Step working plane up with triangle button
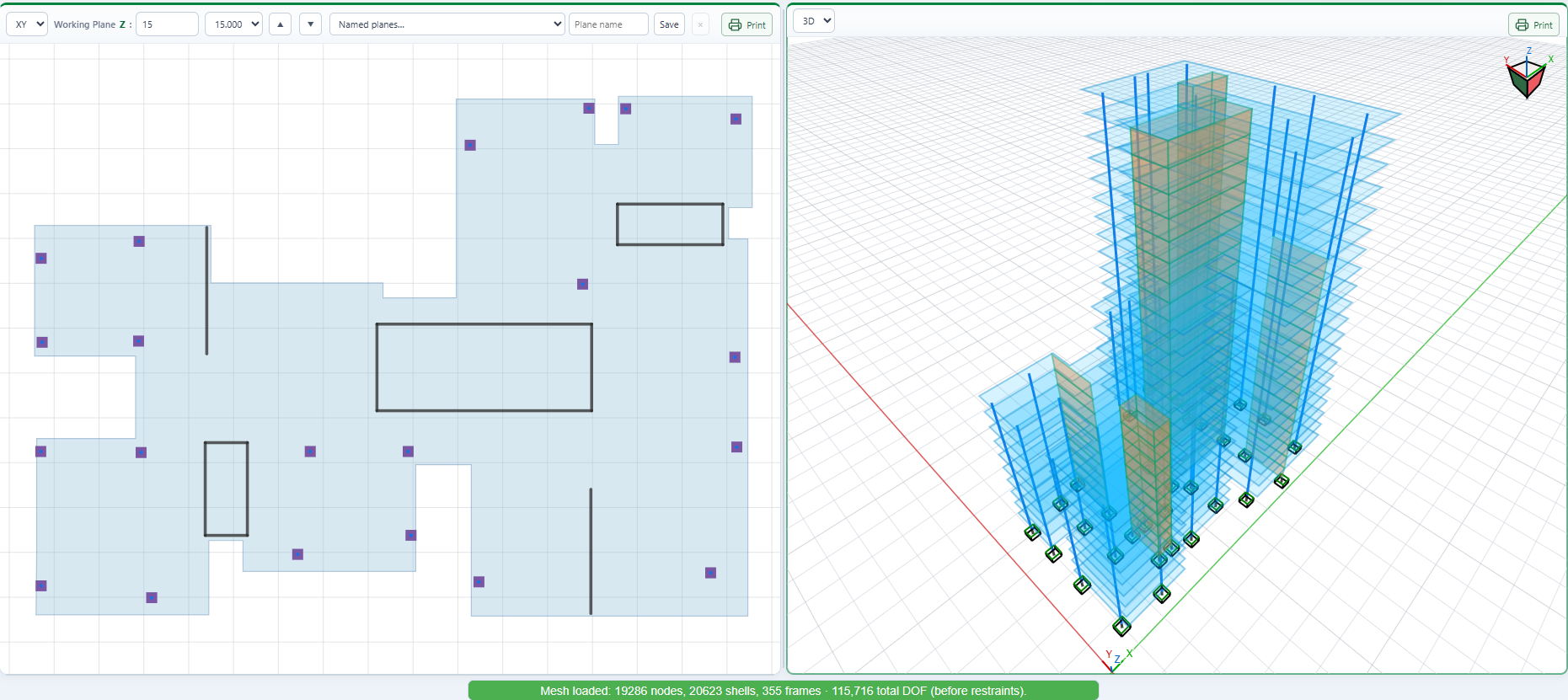The height and width of the screenshot is (700, 1568). (281, 24)
